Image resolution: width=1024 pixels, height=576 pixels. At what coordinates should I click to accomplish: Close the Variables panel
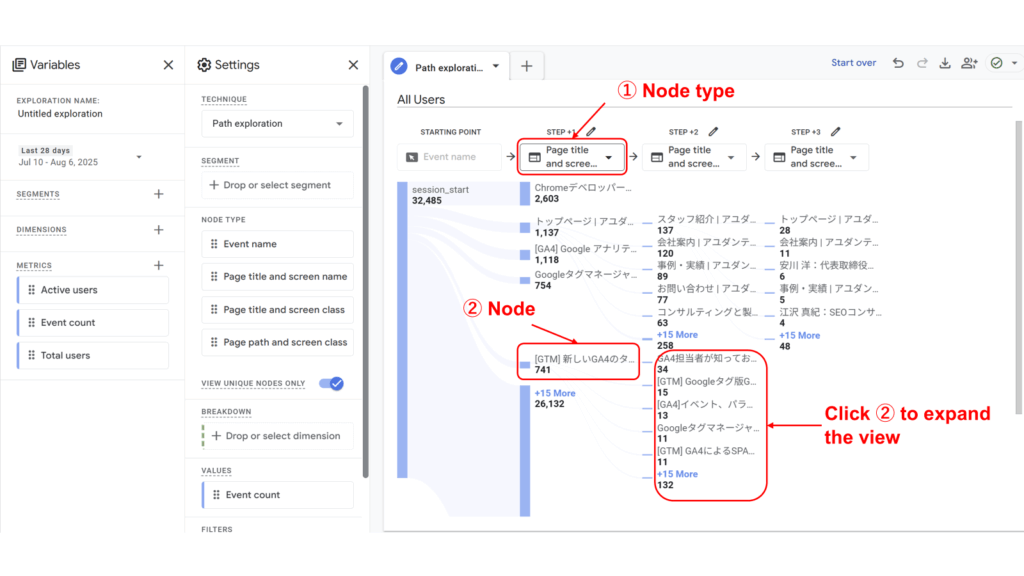168,65
